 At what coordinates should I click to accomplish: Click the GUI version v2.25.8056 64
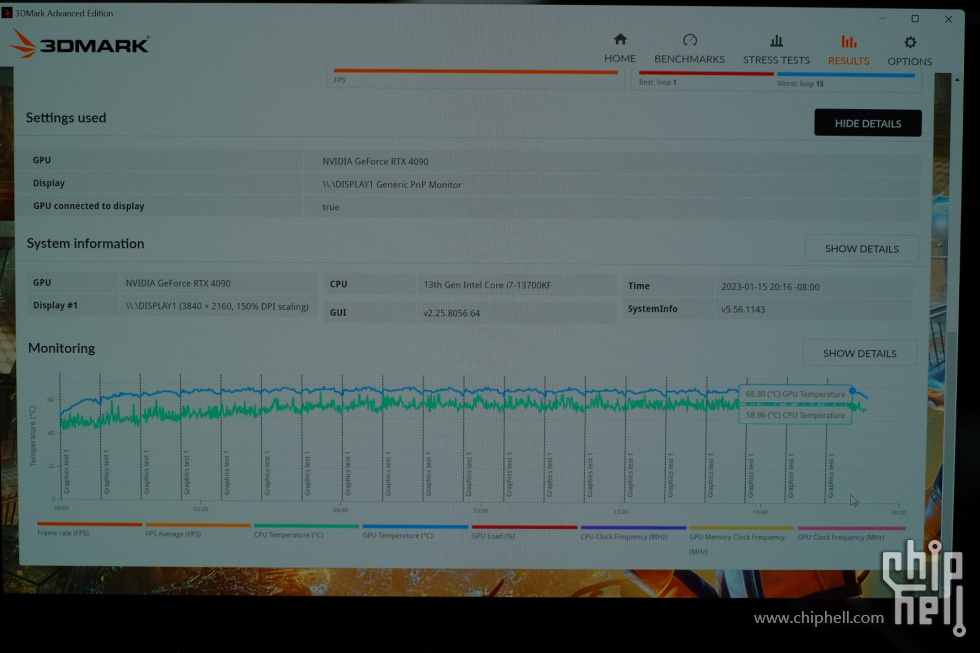tap(451, 313)
